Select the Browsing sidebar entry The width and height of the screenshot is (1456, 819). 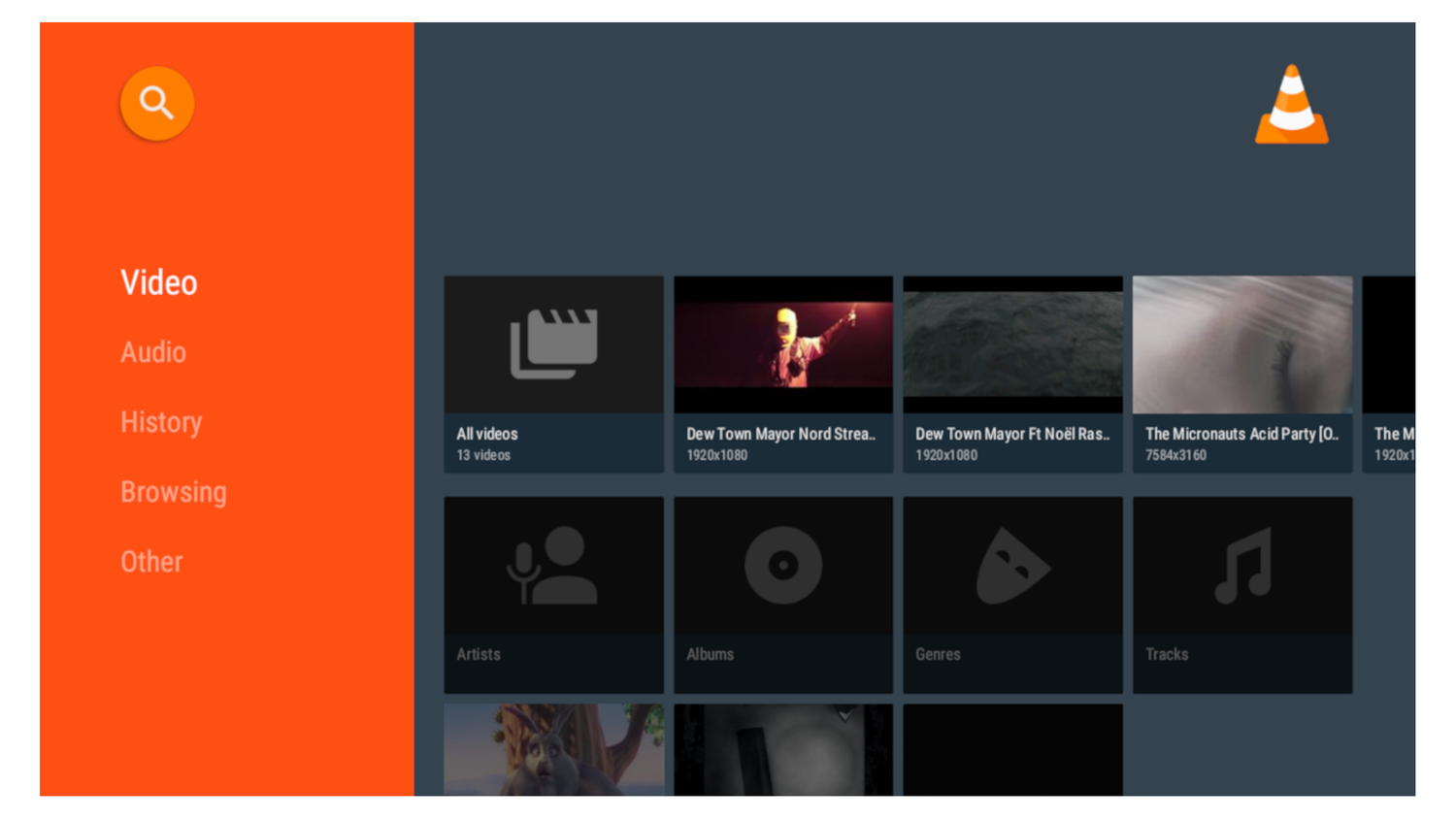tap(174, 492)
